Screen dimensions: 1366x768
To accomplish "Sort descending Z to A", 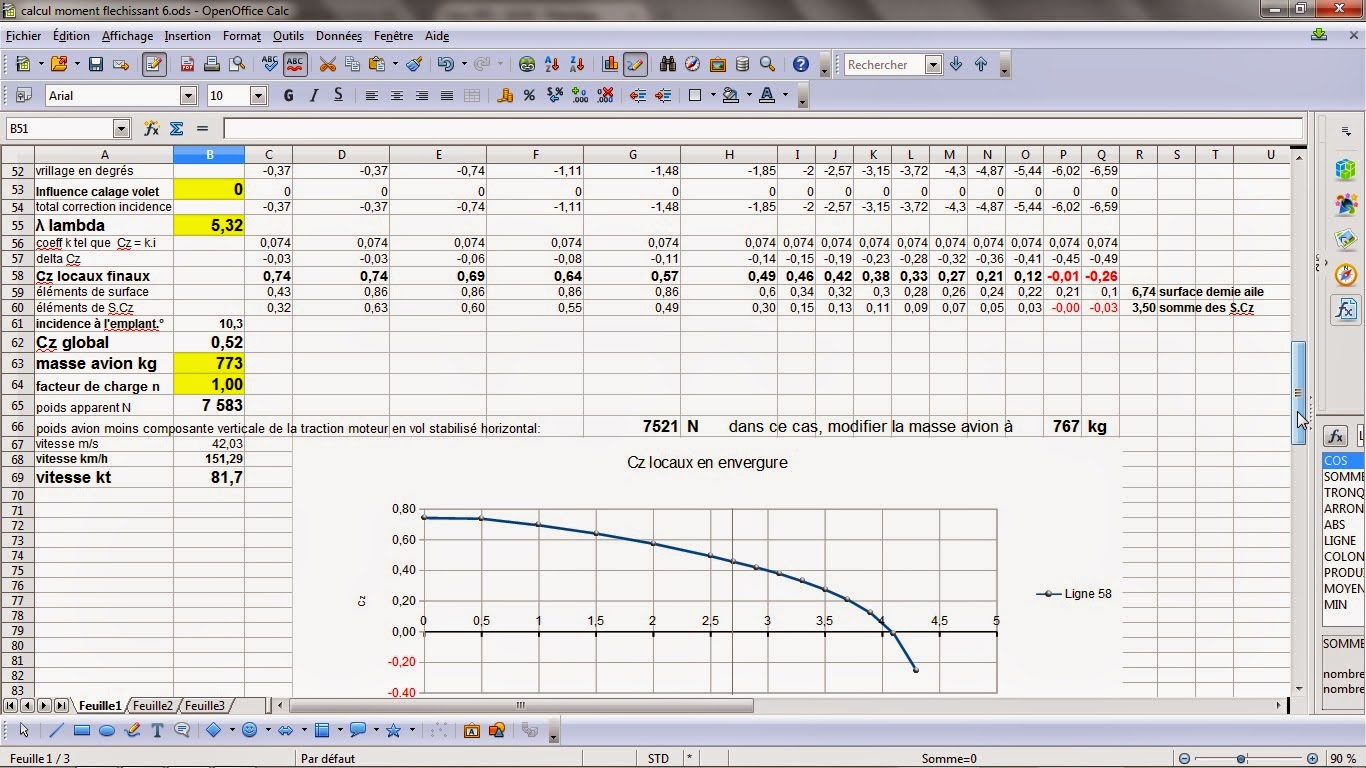I will [x=577, y=64].
